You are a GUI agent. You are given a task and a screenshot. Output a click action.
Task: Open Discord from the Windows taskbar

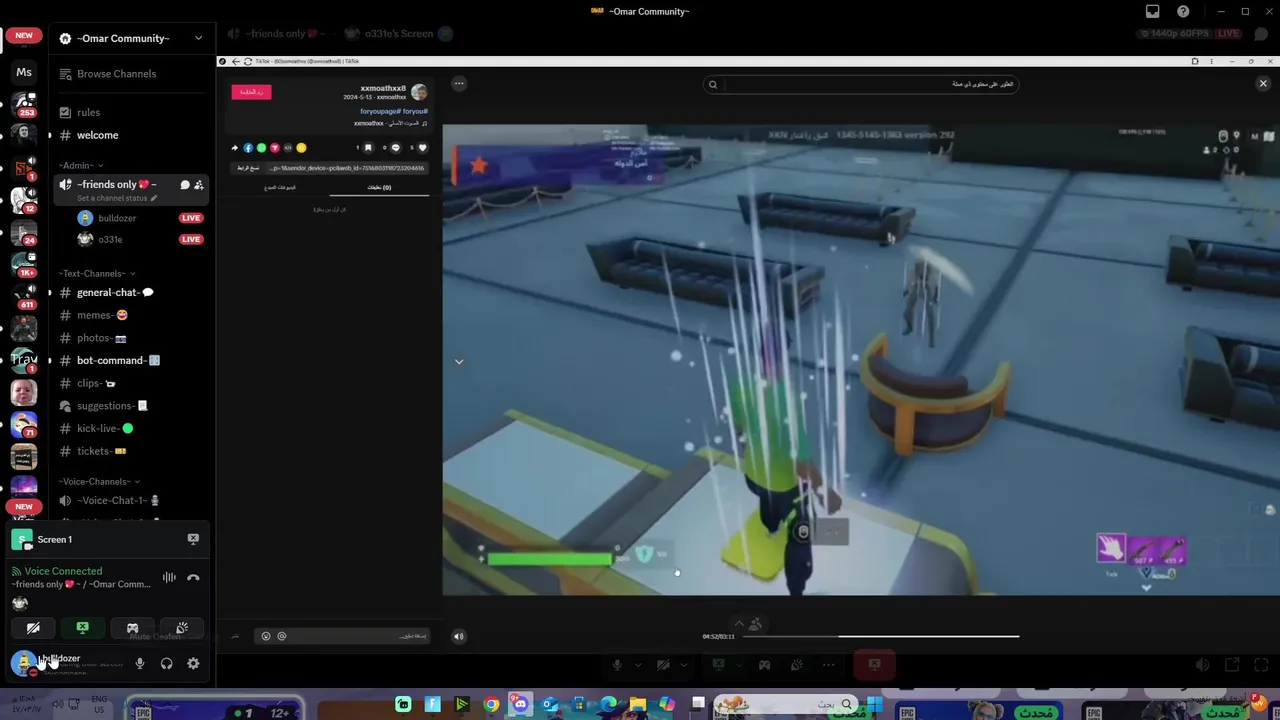[520, 705]
